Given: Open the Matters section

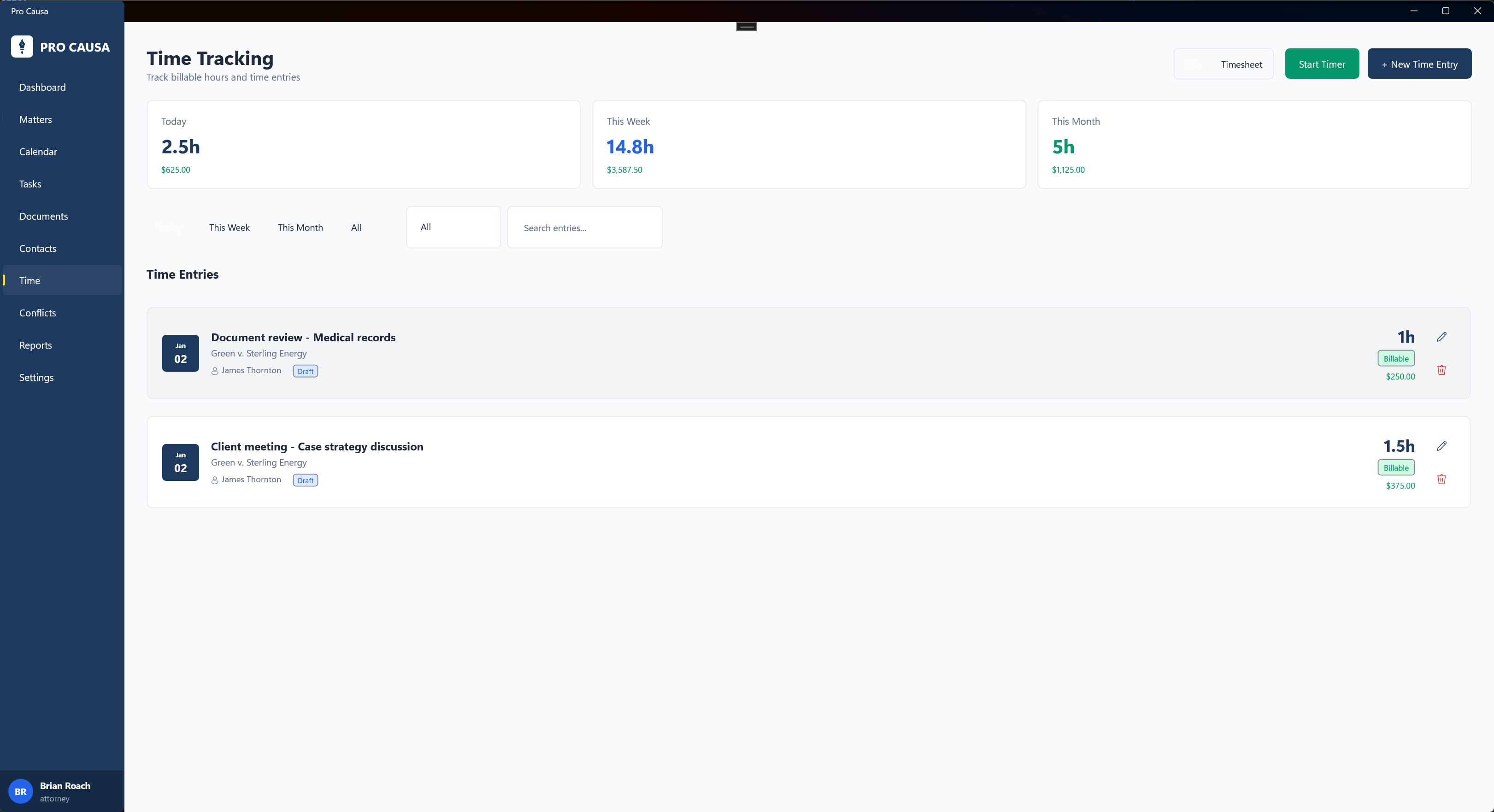Looking at the screenshot, I should [35, 119].
